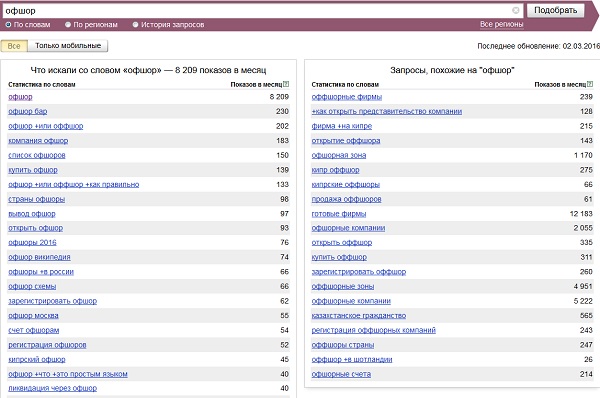Image resolution: width=600 pixels, height=398 pixels.
Task: Open the 'оффшорные зоны' link
Action: 343,286
